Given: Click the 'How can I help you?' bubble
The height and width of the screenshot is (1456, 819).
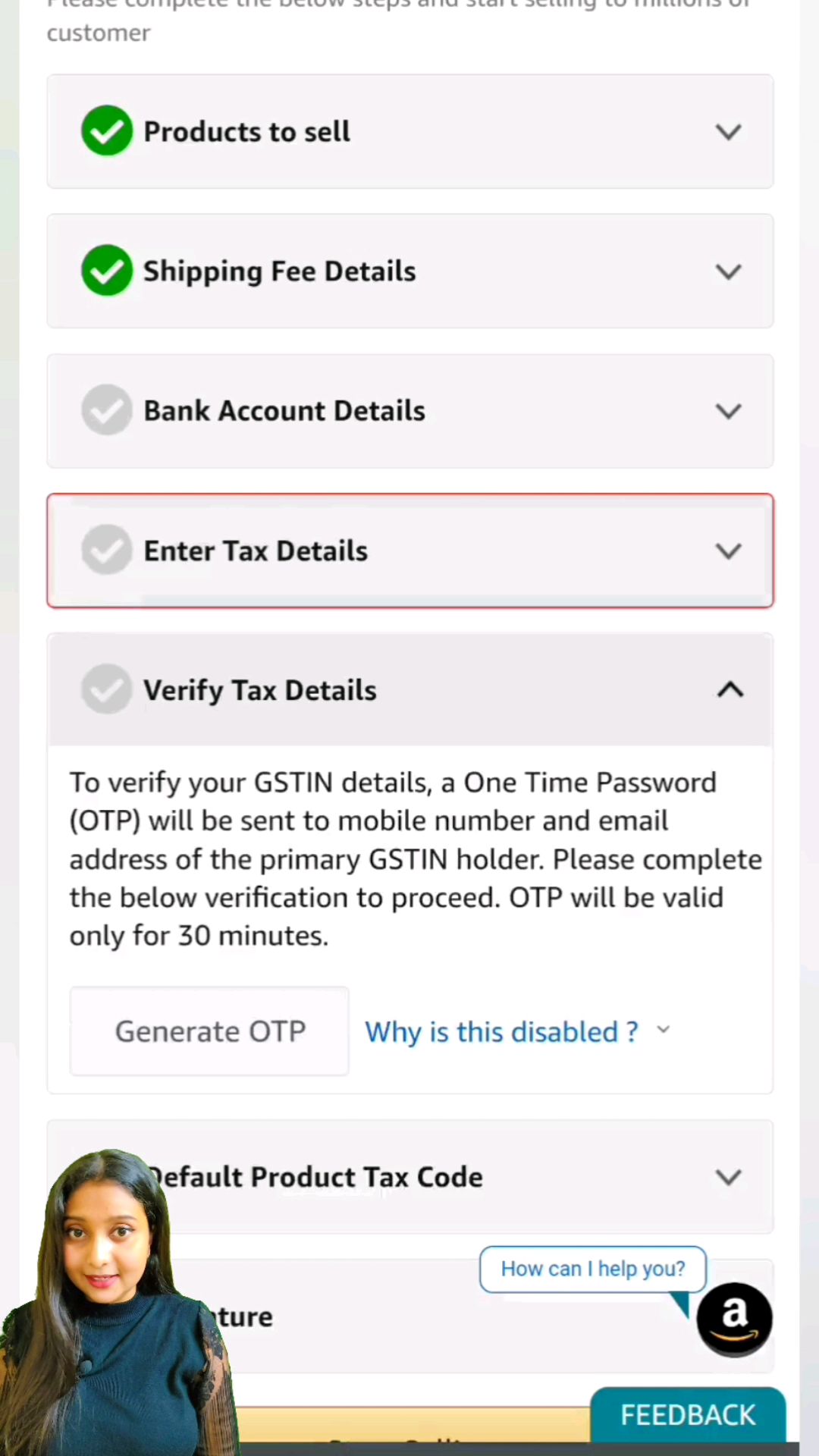Looking at the screenshot, I should 593,1269.
